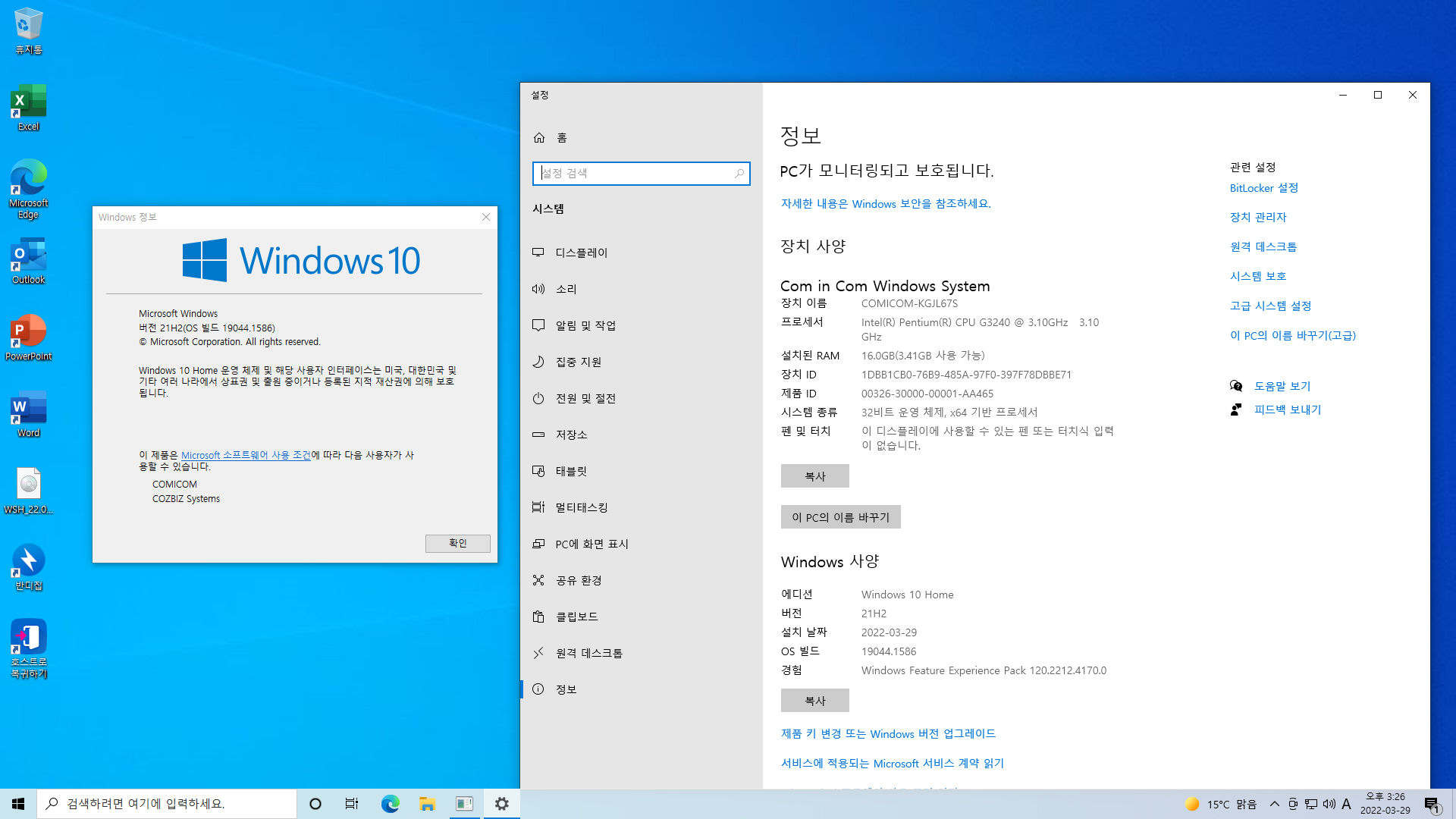Open 공유 환경 settings
The height and width of the screenshot is (819, 1456).
point(641,580)
